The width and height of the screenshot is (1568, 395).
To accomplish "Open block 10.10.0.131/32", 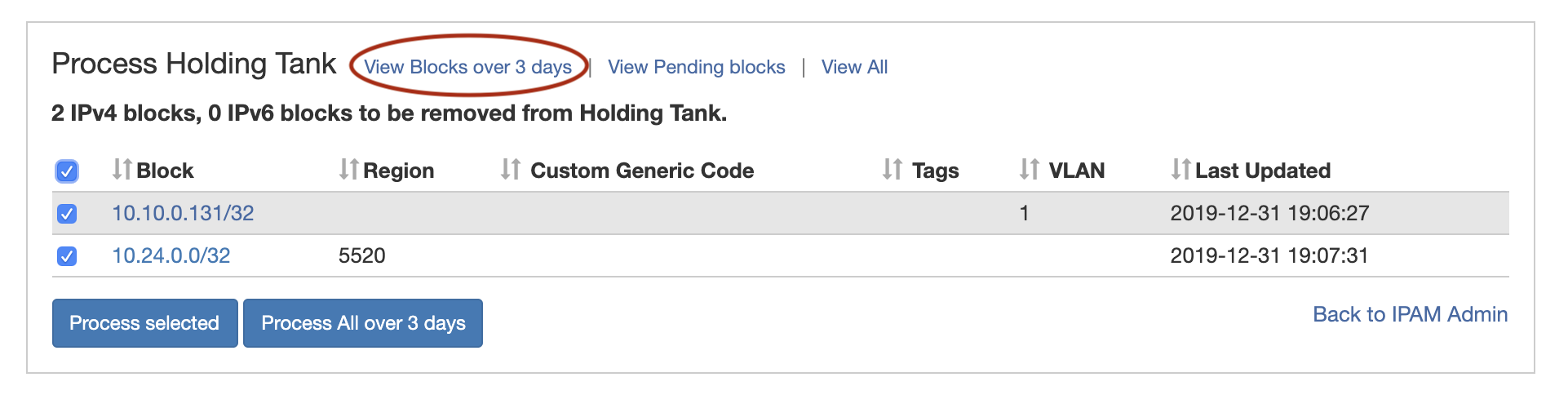I will pyautogui.click(x=183, y=213).
